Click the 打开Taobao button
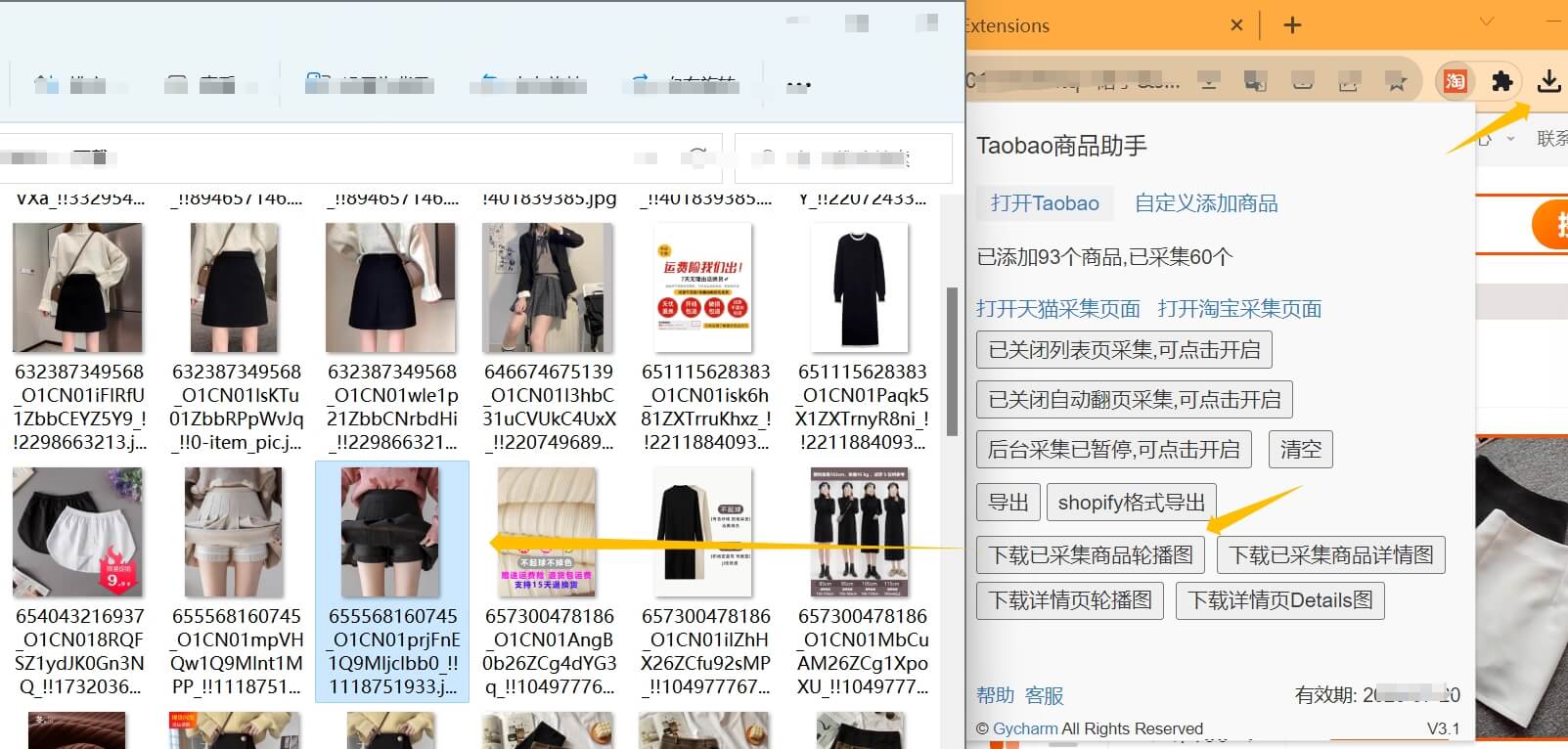 click(1045, 203)
